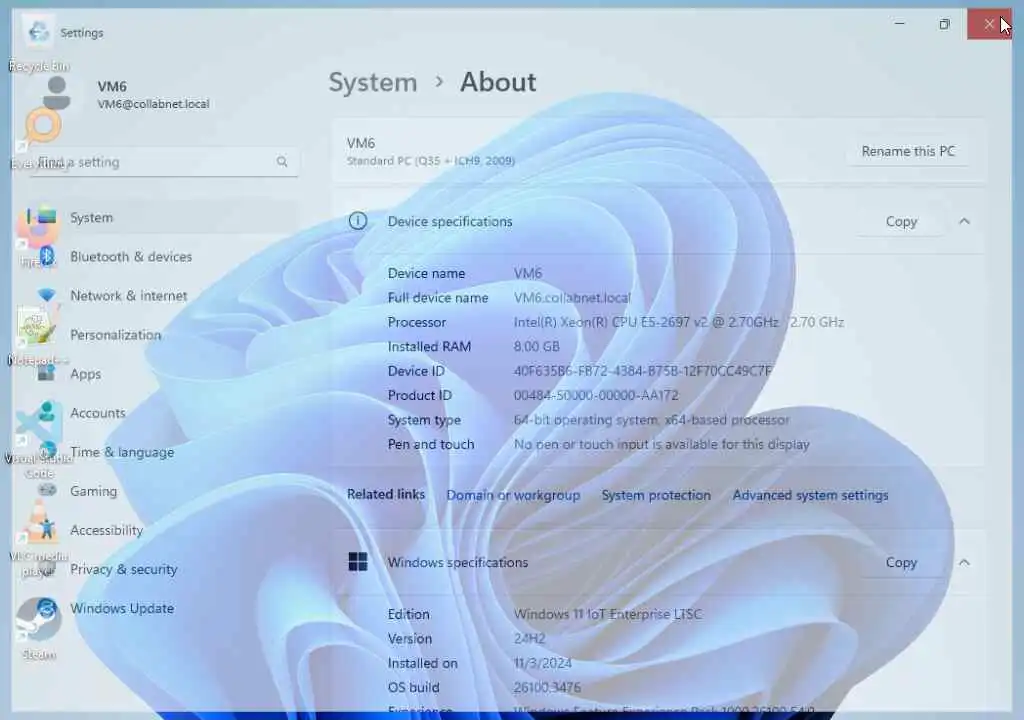Image resolution: width=1024 pixels, height=720 pixels.
Task: Select Privacy & security in the sidebar
Action: point(123,570)
